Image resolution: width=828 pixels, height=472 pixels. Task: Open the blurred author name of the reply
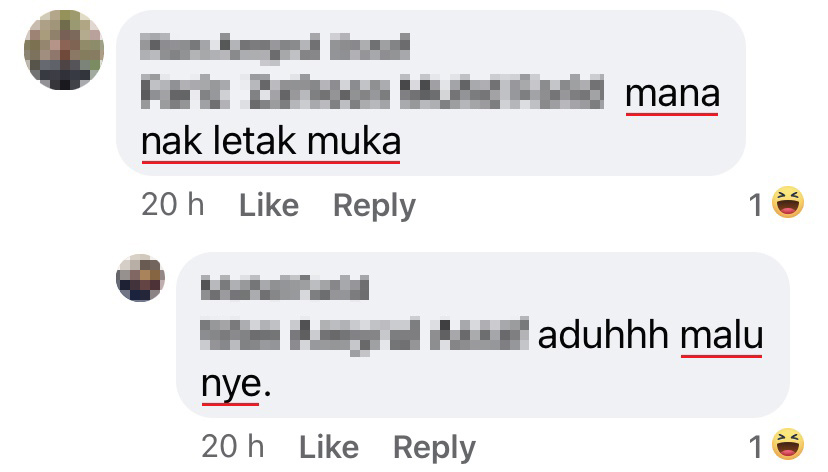point(285,288)
